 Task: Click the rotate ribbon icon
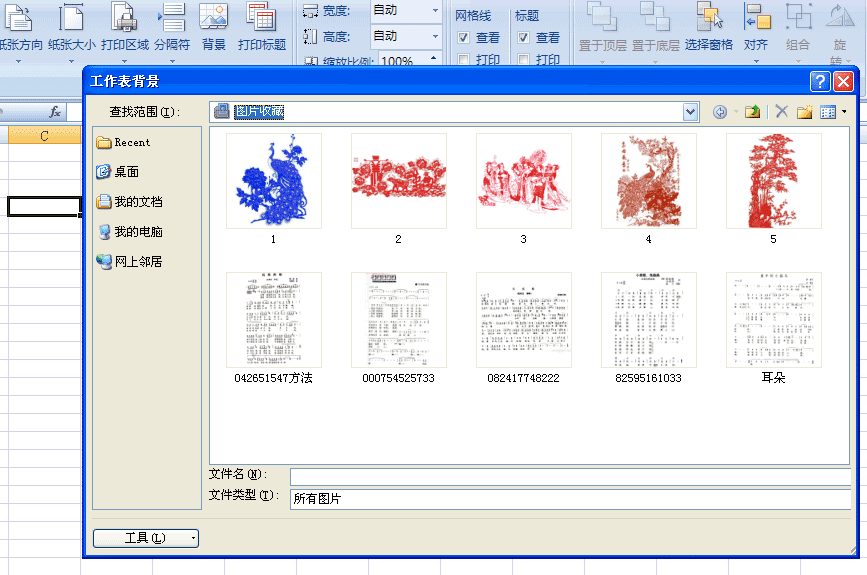(840, 17)
